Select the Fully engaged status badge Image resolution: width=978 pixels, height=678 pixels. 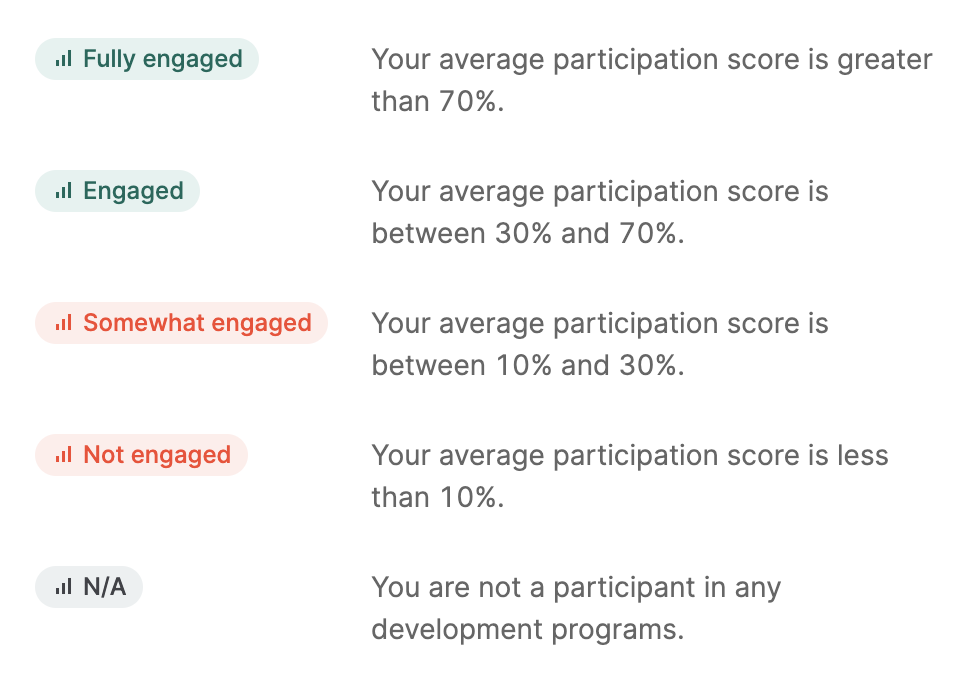(x=147, y=59)
